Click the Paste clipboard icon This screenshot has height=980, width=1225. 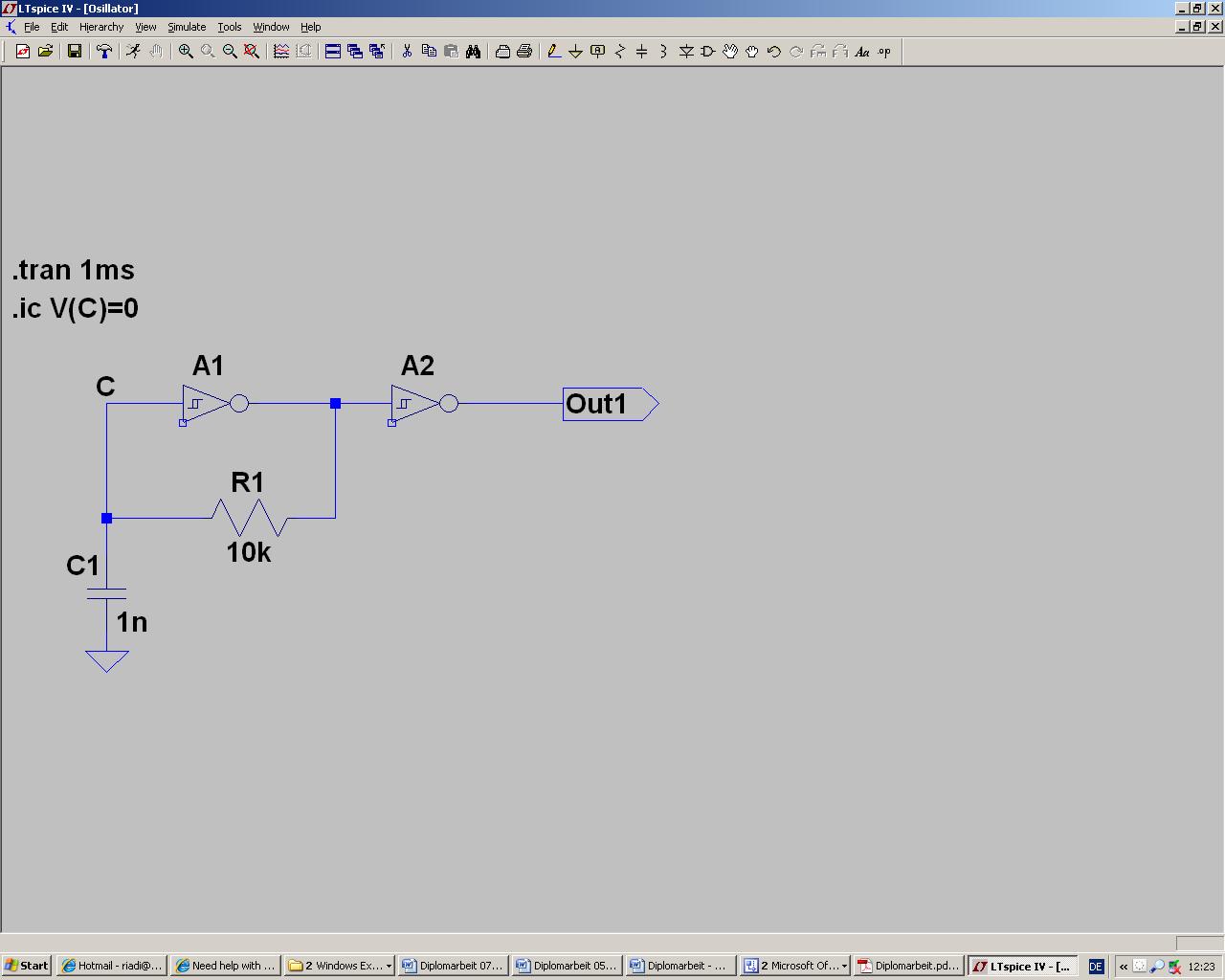(451, 52)
